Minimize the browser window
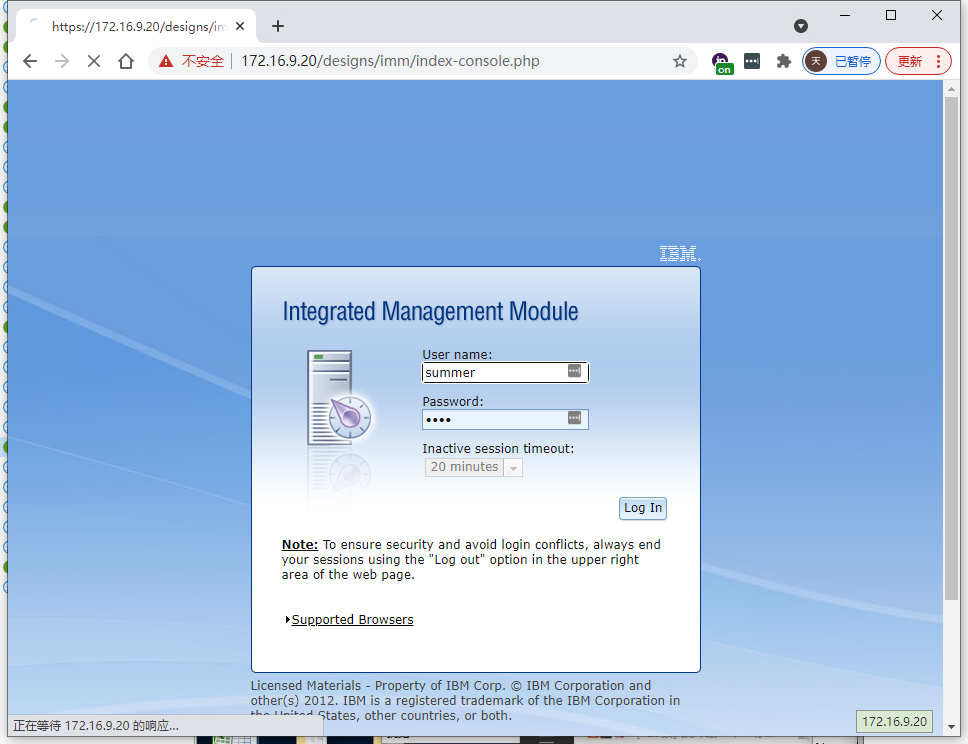This screenshot has width=968, height=744. [x=845, y=15]
